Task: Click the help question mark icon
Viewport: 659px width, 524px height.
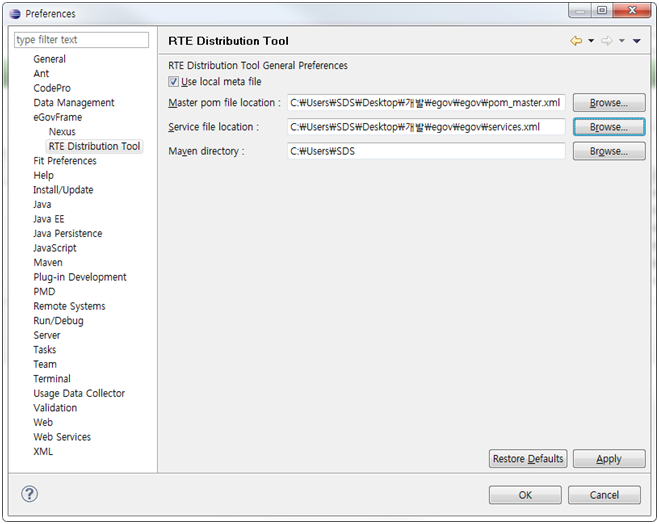Action: point(30,494)
